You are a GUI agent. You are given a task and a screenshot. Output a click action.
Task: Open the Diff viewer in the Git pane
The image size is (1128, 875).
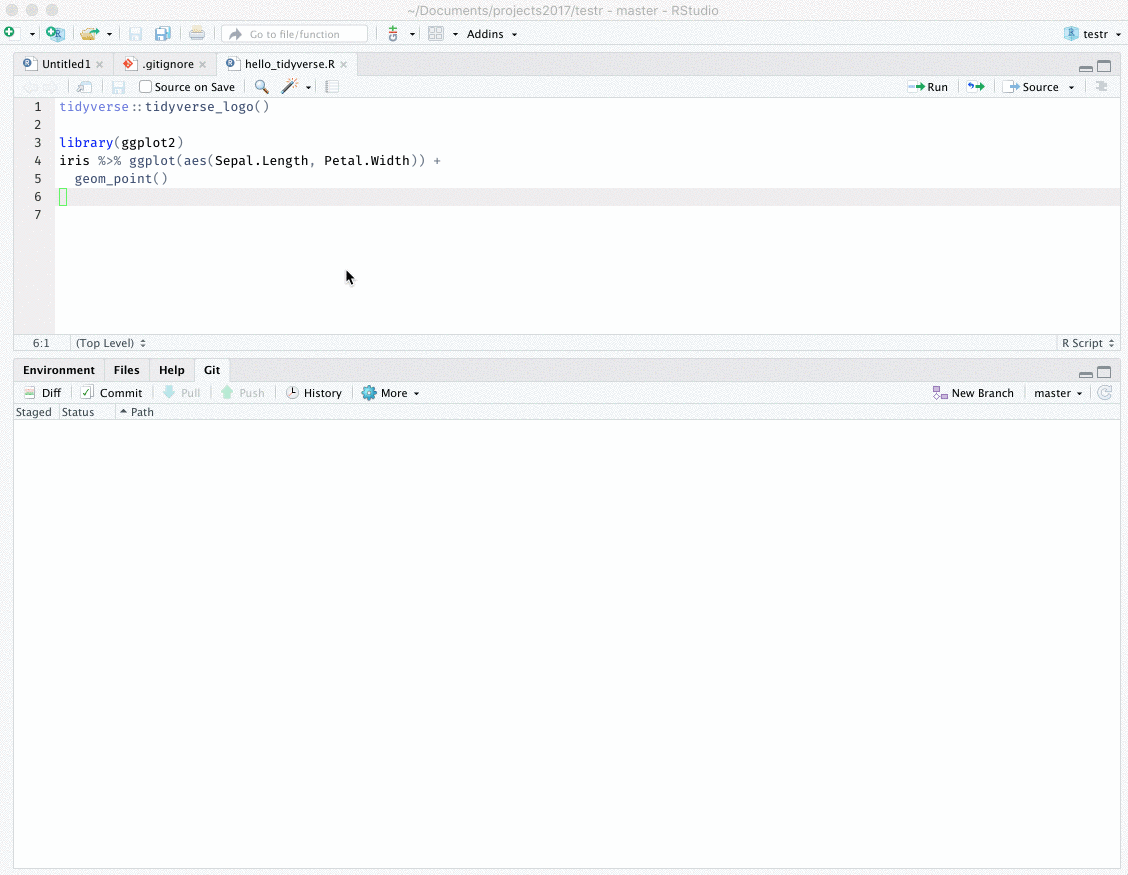point(42,392)
